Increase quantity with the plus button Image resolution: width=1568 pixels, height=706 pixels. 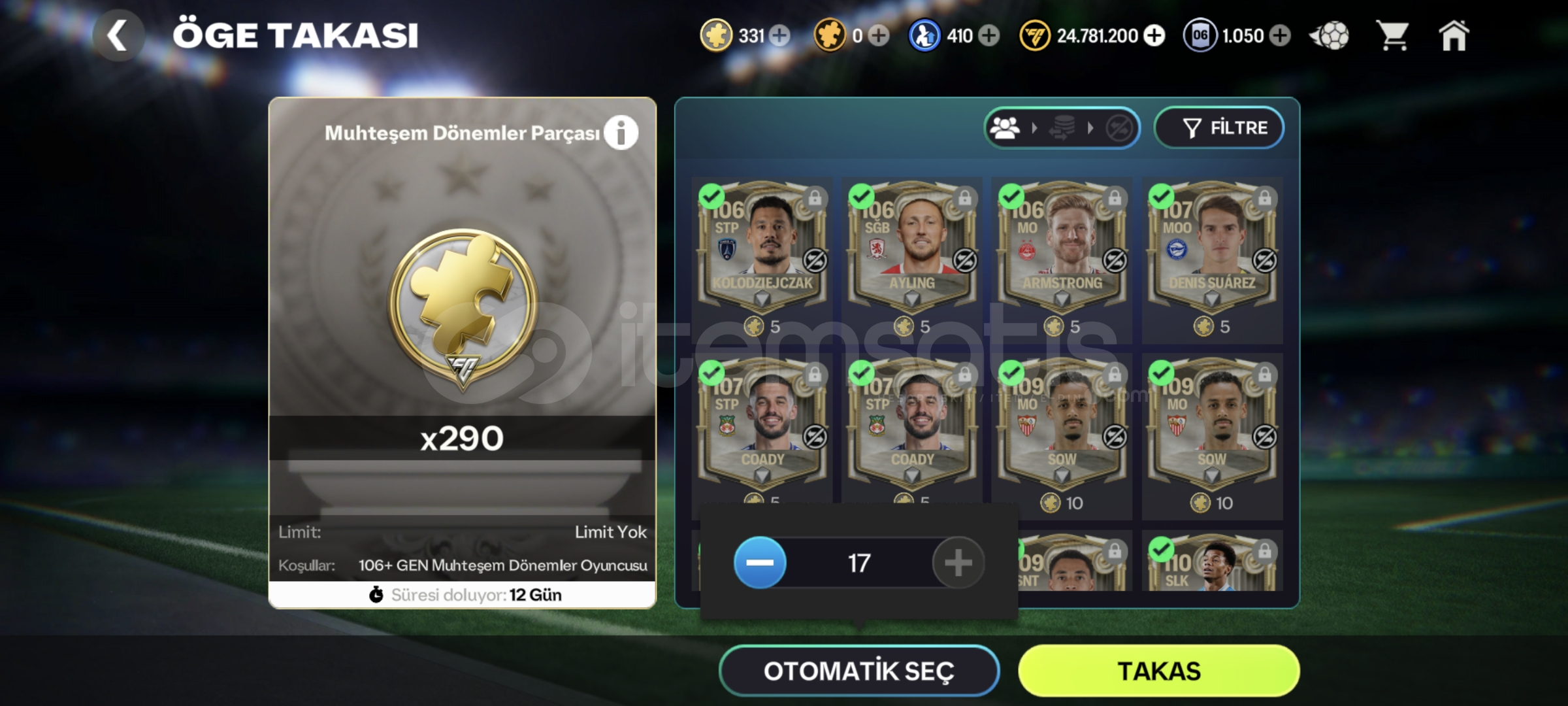(x=958, y=563)
